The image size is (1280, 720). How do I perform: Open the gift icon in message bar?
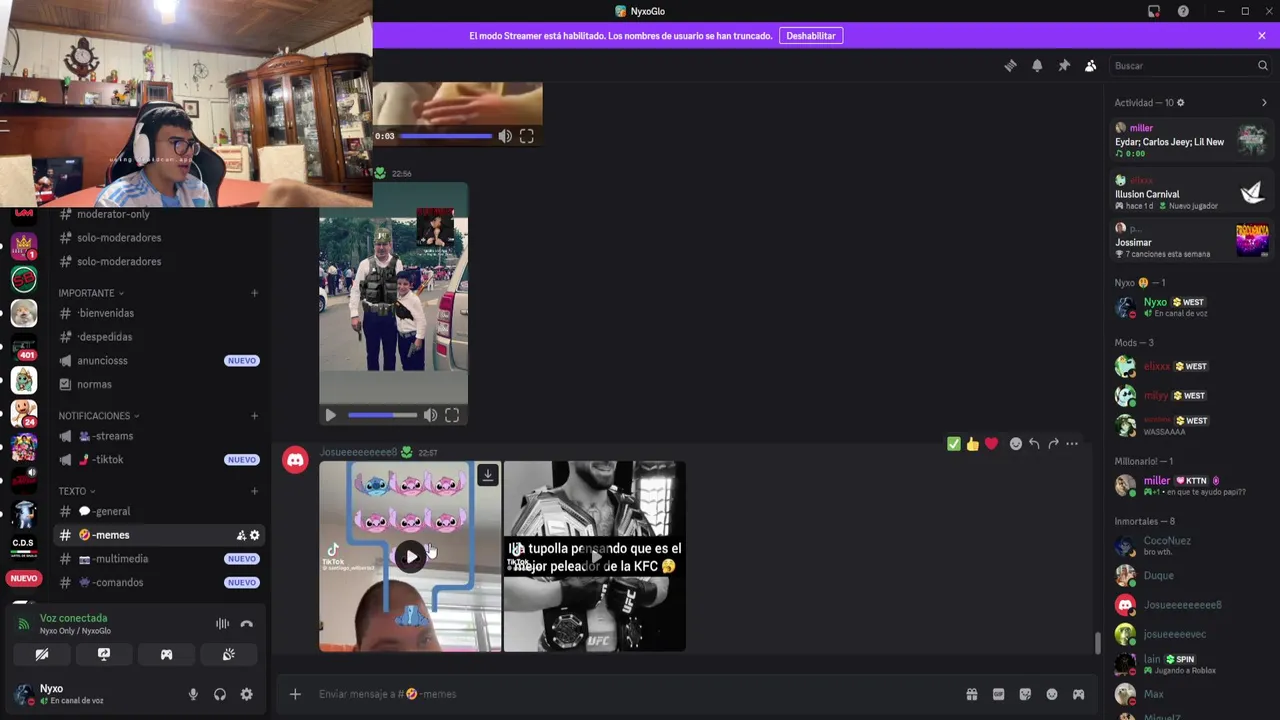(971, 694)
